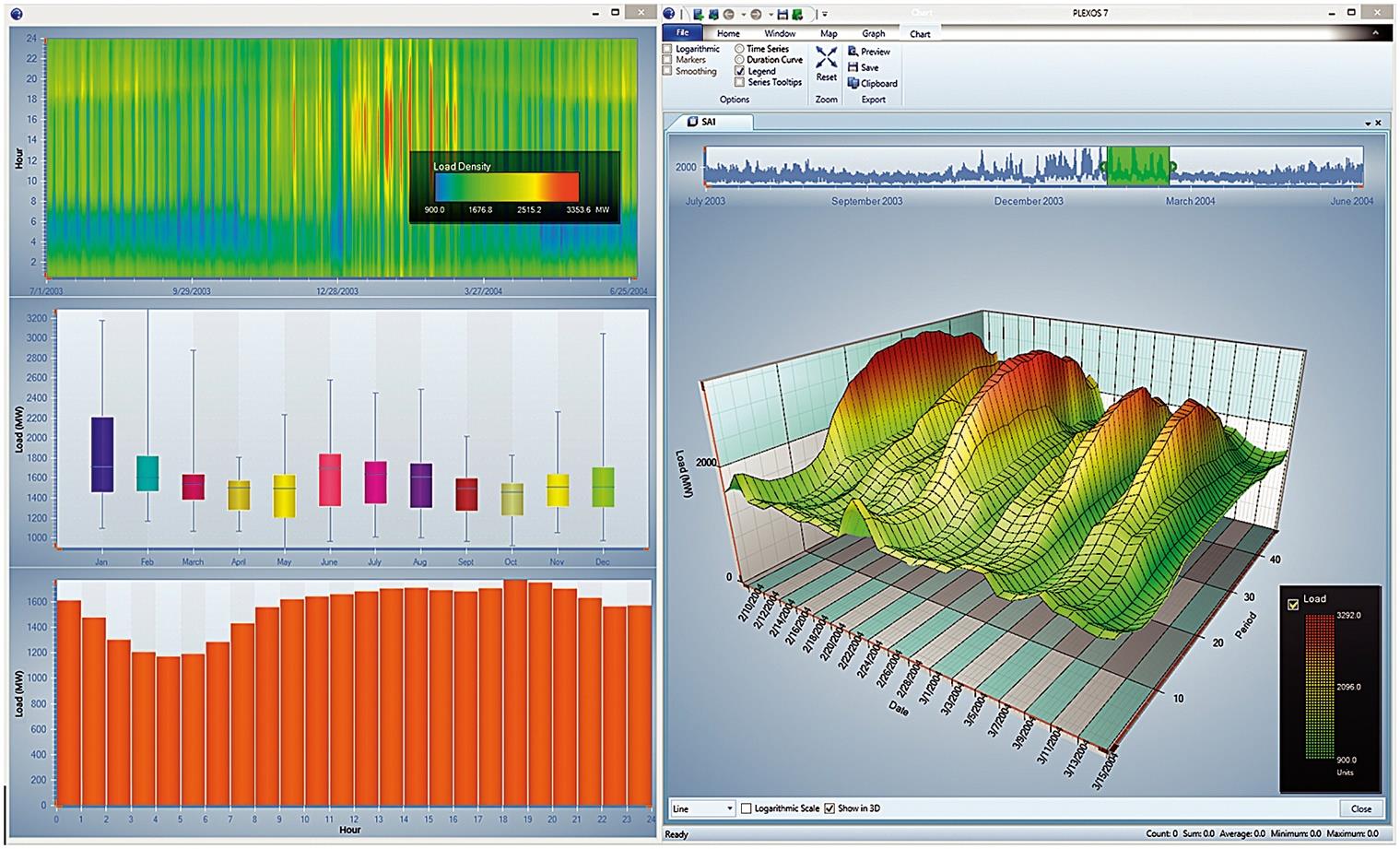This screenshot has height=849, width=1400.
Task: Click the Preview export icon
Action: tap(853, 52)
